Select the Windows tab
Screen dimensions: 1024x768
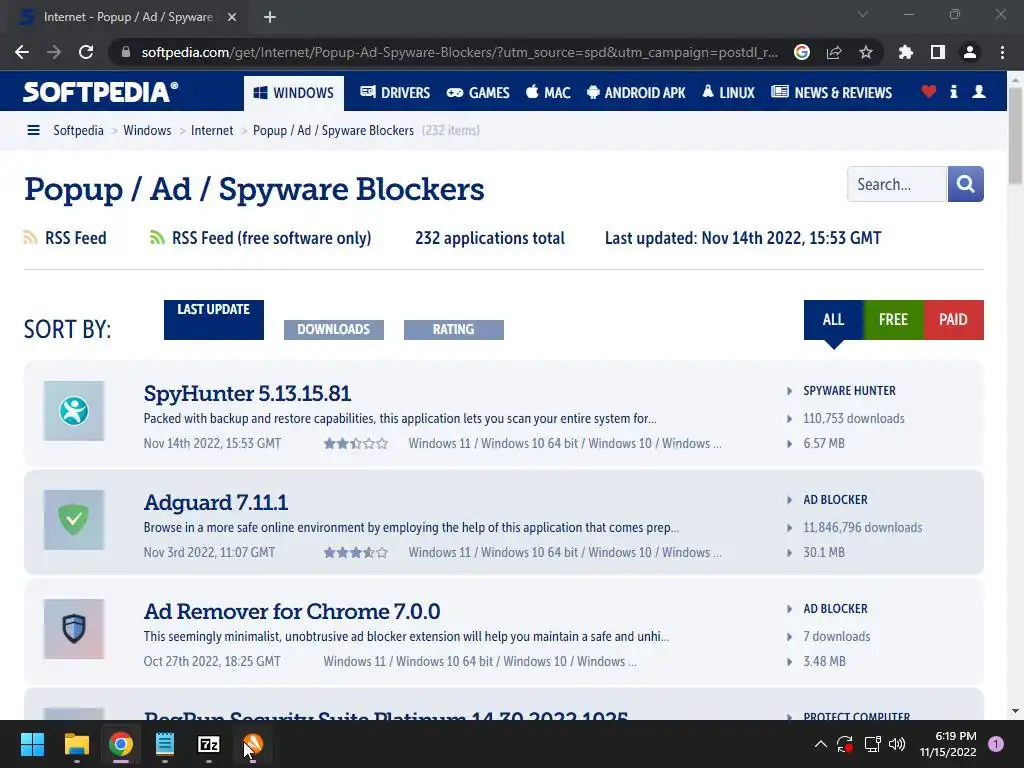coord(294,93)
